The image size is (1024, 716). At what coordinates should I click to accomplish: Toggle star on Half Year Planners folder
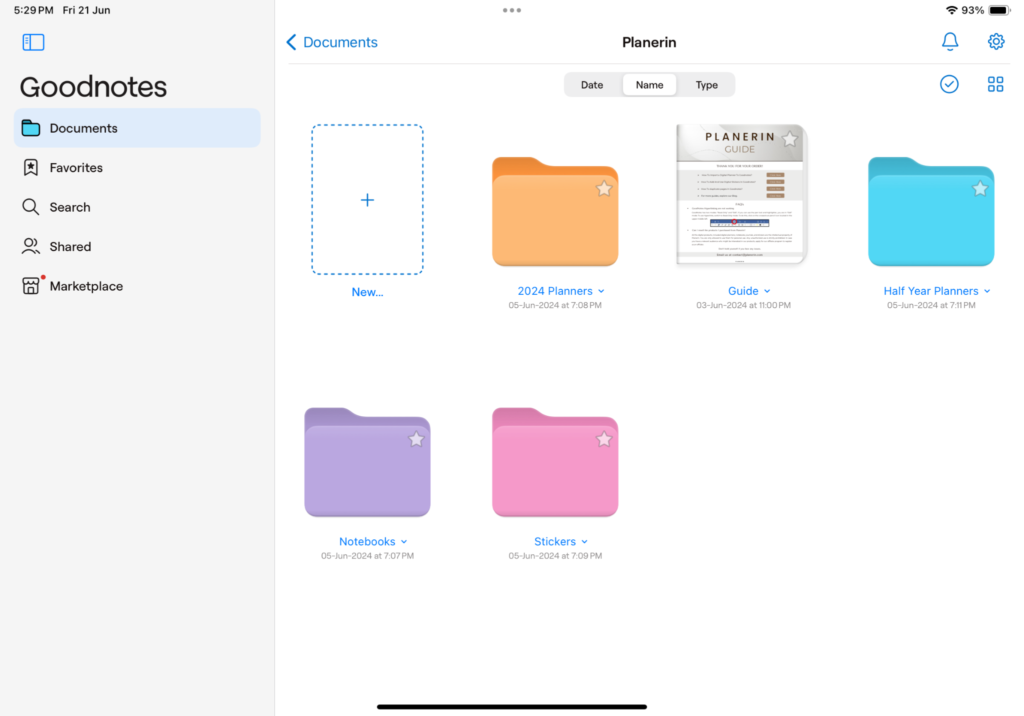click(980, 189)
